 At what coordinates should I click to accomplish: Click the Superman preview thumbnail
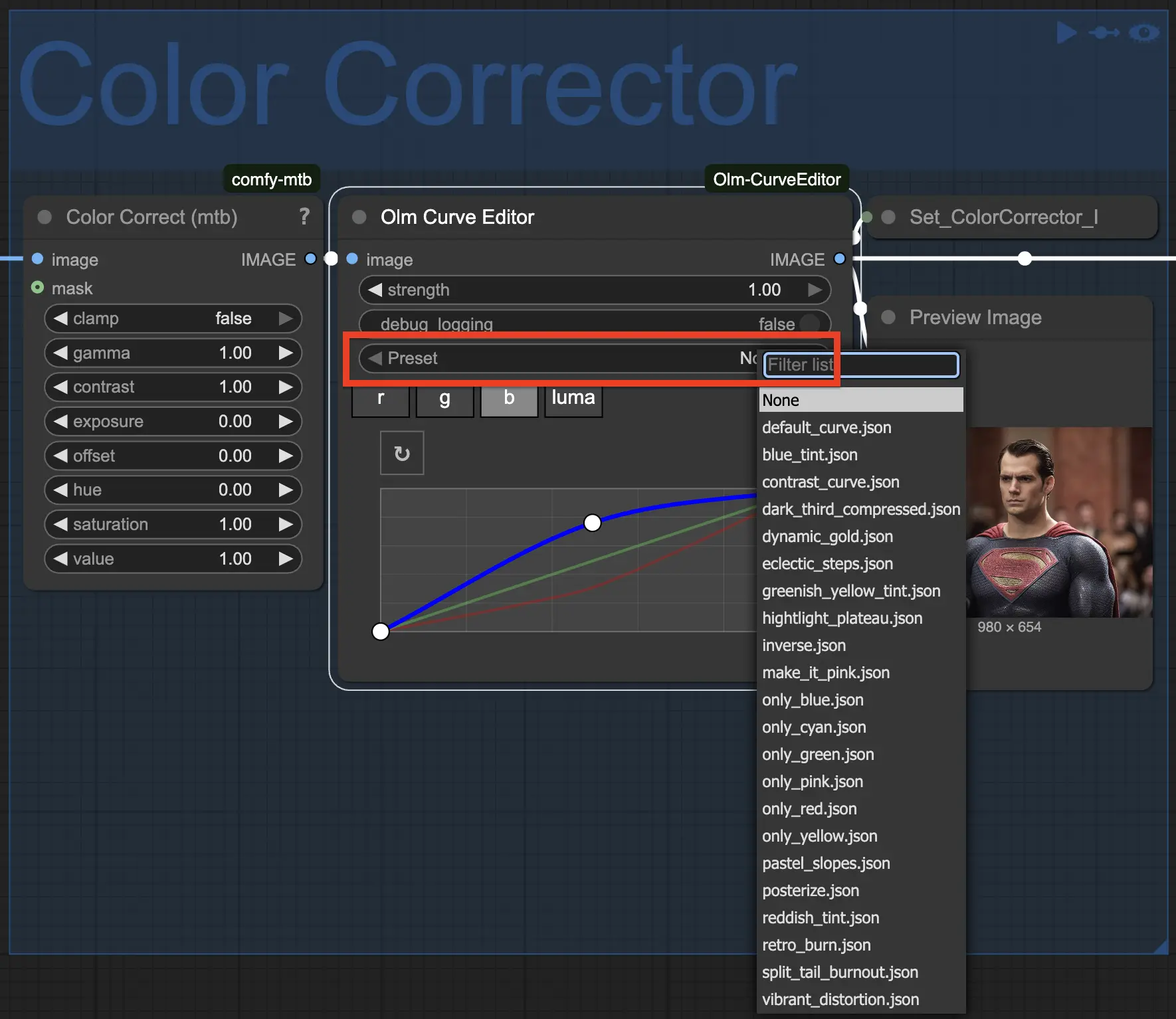tap(1058, 522)
